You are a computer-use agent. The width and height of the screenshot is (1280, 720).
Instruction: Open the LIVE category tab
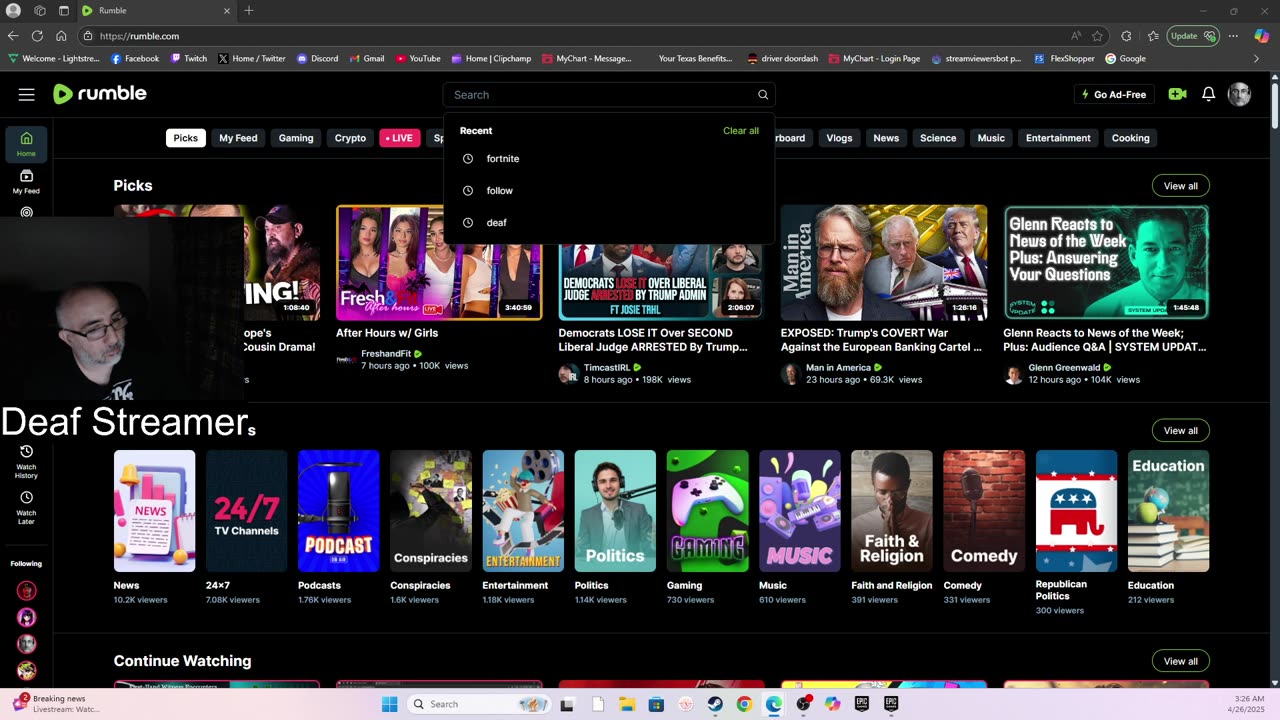[400, 138]
